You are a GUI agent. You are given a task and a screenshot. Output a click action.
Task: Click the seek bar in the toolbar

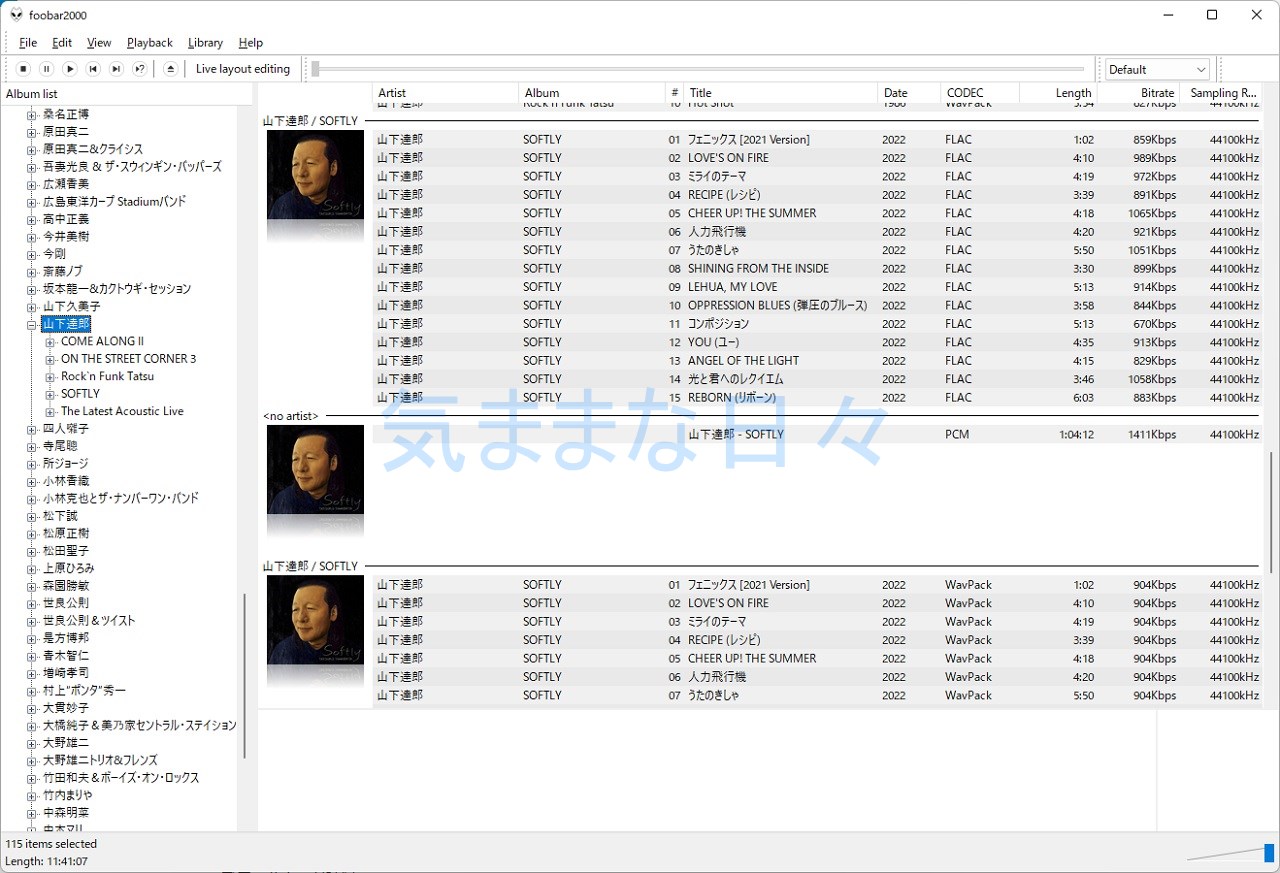point(698,69)
